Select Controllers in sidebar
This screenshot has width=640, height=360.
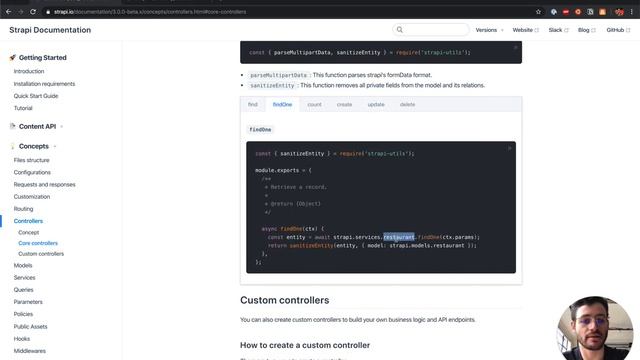pos(28,221)
